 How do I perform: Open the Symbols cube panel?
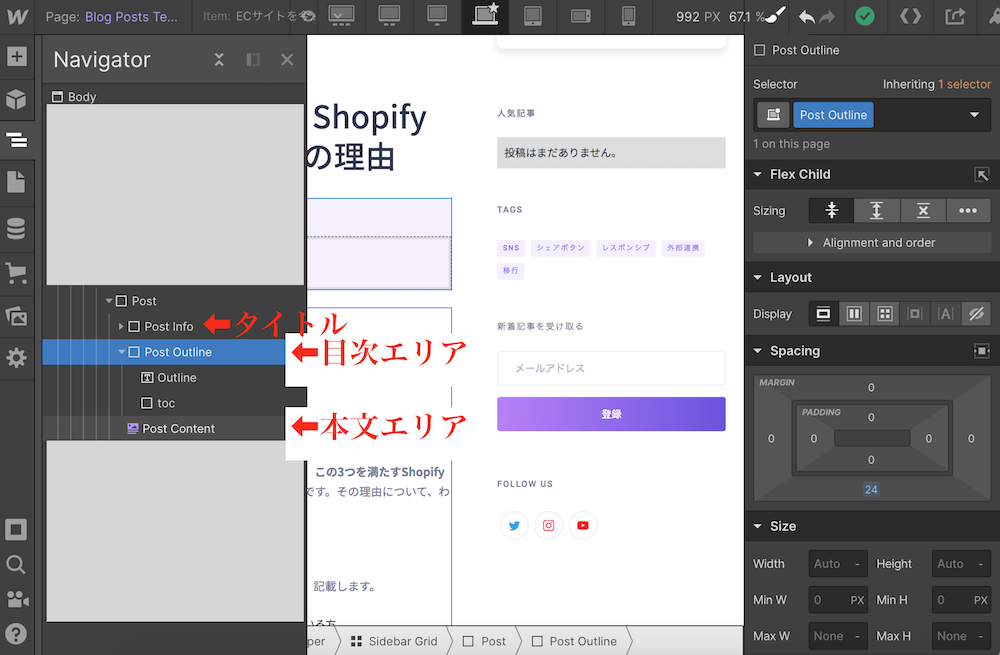(17, 99)
